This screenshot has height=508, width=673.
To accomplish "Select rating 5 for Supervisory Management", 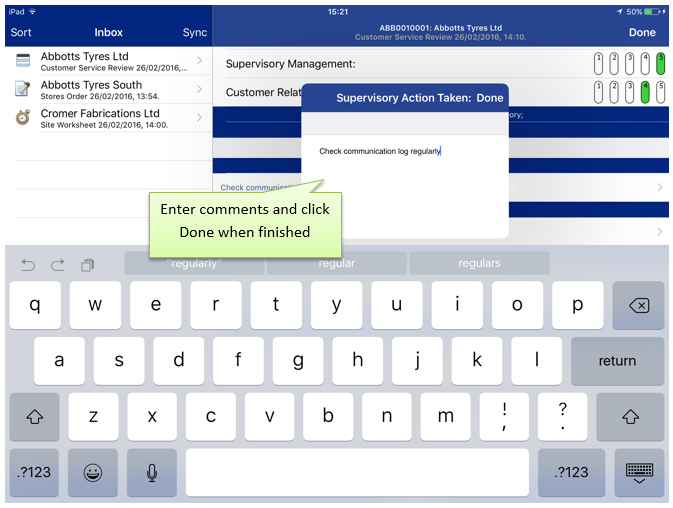I will (x=661, y=64).
